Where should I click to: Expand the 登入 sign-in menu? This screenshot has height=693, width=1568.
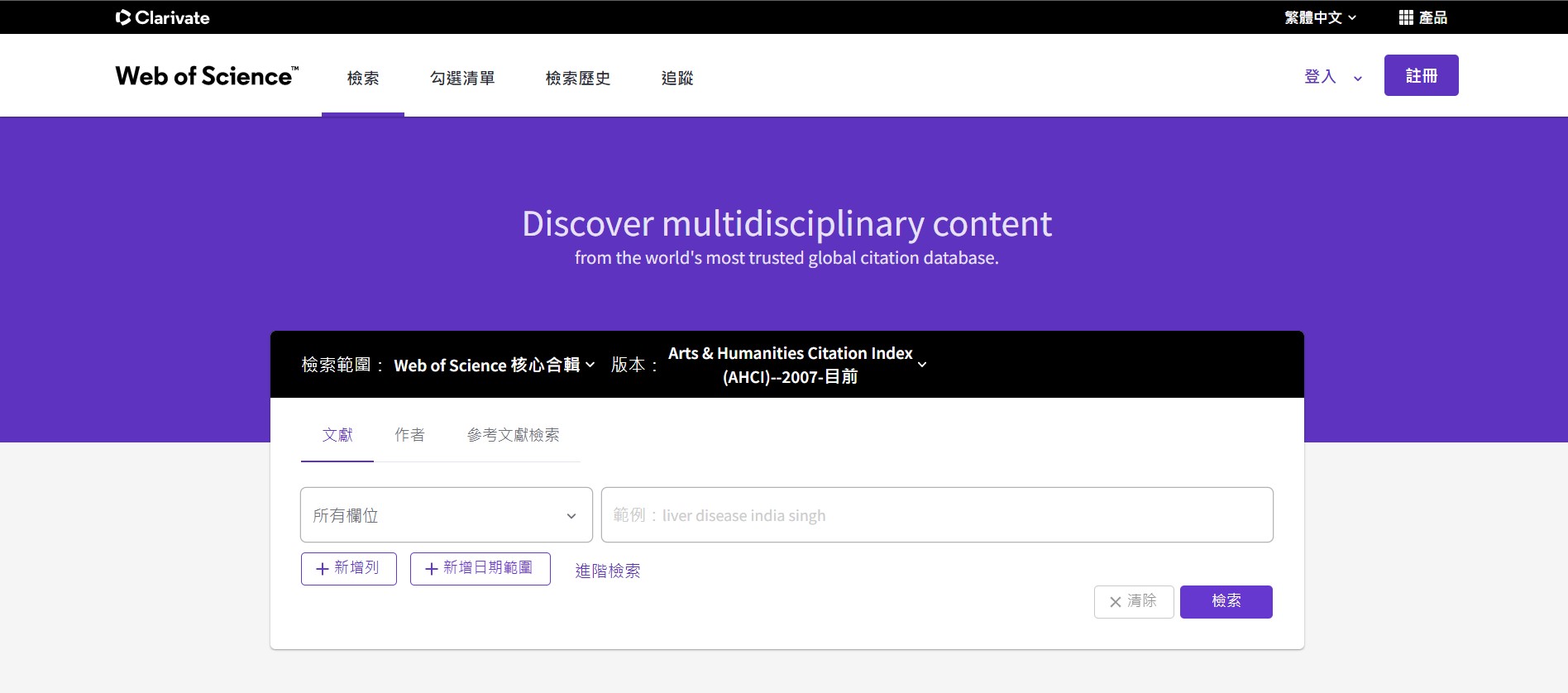[1333, 77]
